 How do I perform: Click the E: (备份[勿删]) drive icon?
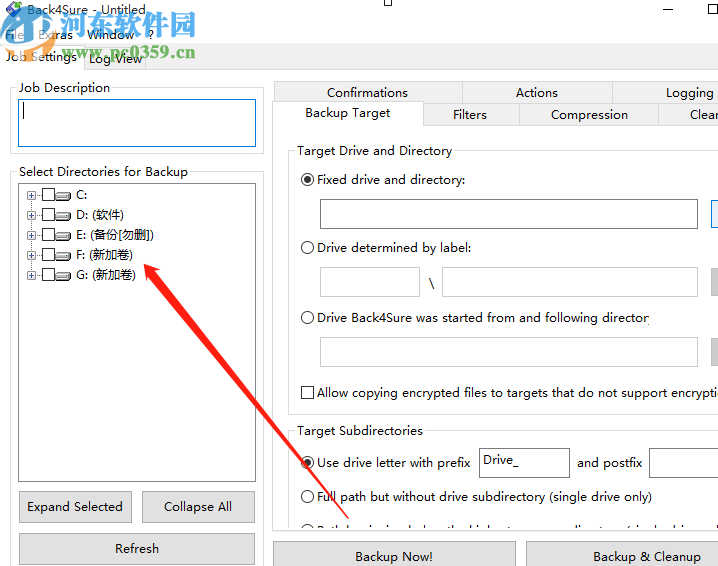(x=64, y=235)
